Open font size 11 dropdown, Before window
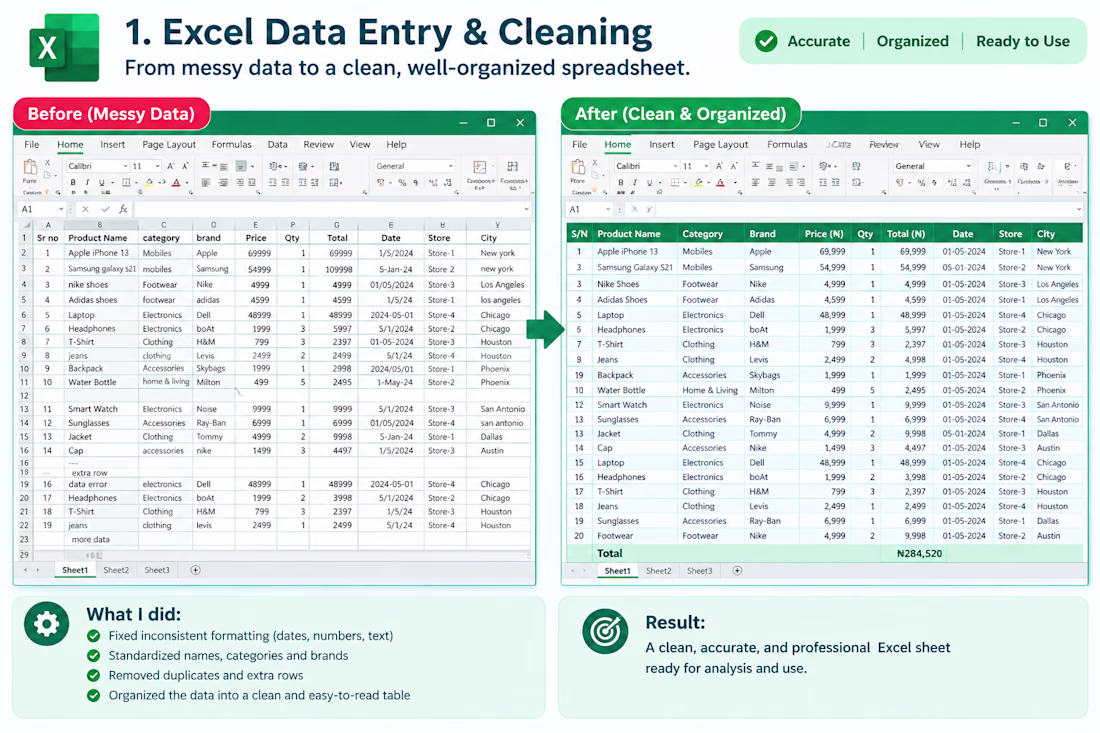This screenshot has height=733, width=1100. 157,166
